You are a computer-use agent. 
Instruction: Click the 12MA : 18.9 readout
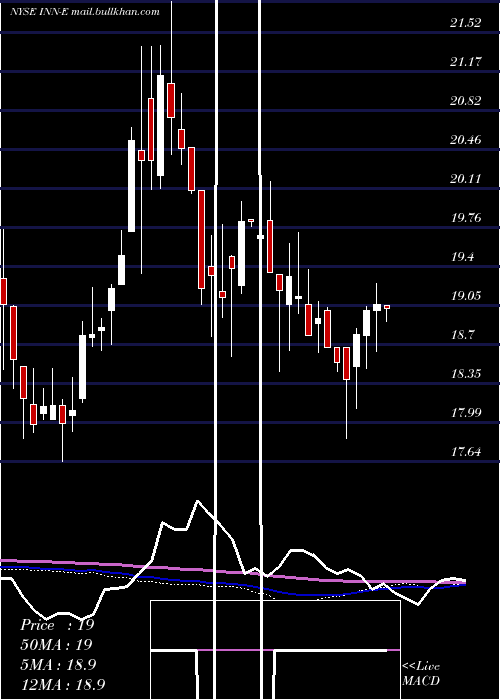[x=62, y=683]
